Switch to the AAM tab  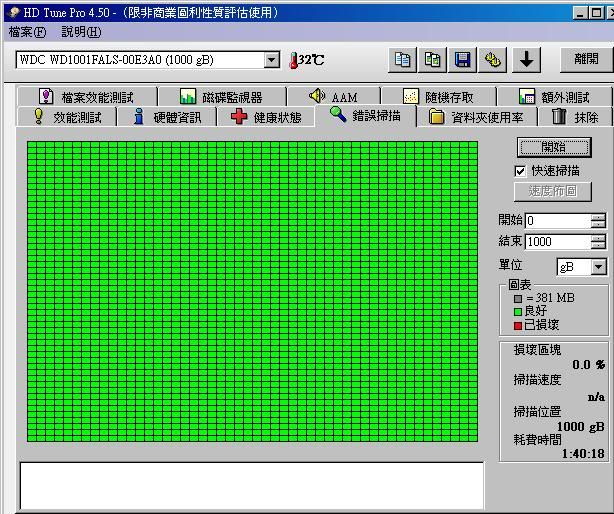[x=334, y=96]
